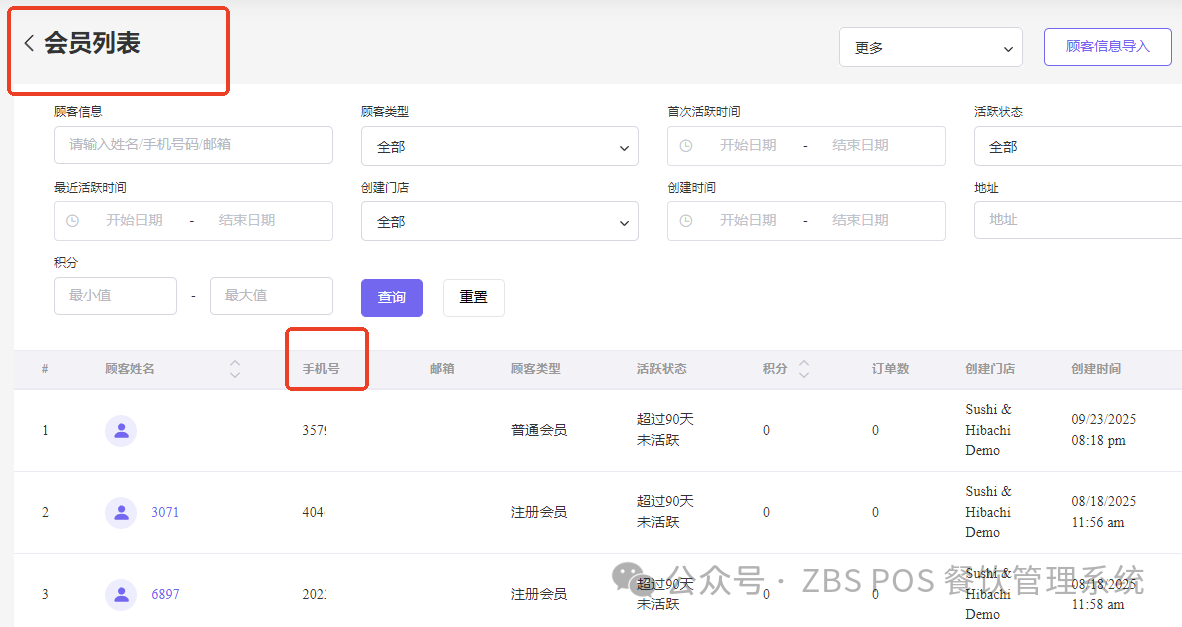
Task: Expand the 顾客类型 dropdown
Action: click(x=499, y=147)
